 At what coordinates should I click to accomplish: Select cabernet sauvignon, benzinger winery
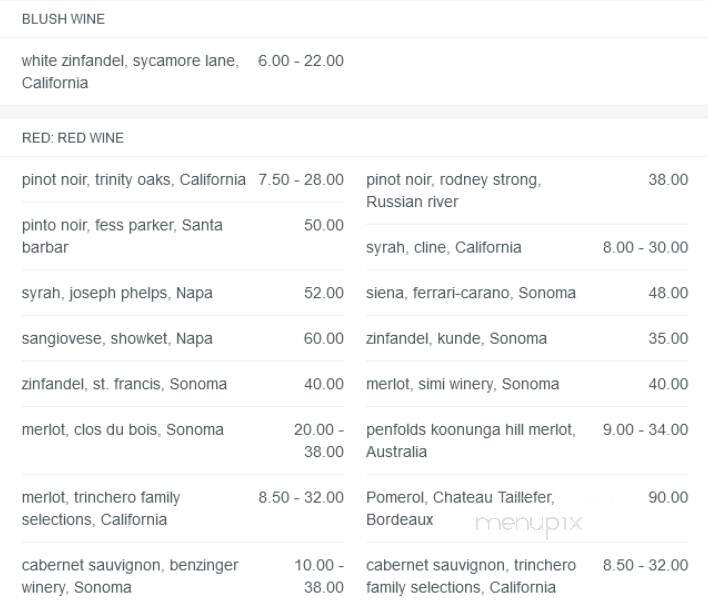coord(130,576)
